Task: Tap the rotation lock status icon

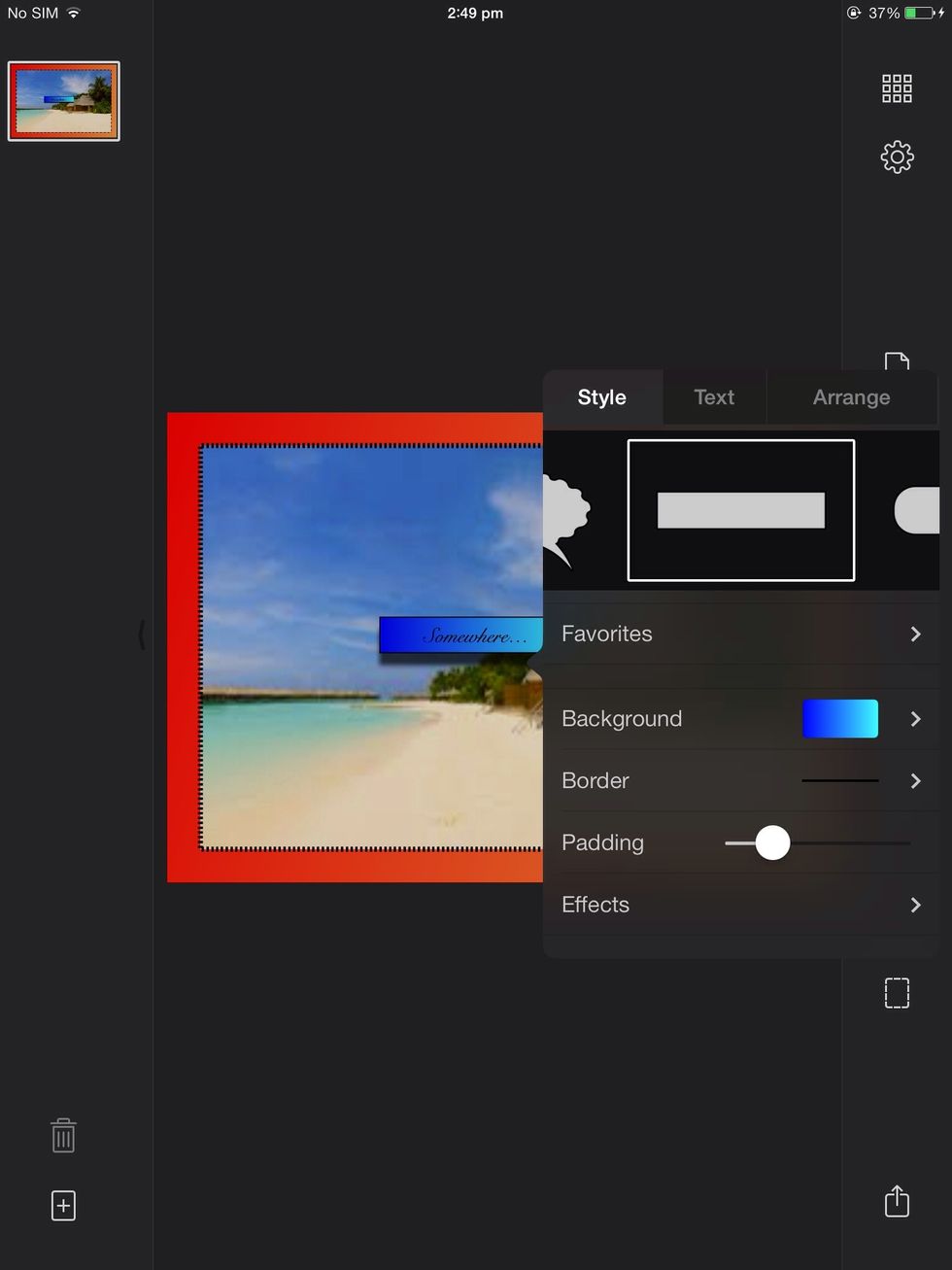Action: [x=854, y=13]
